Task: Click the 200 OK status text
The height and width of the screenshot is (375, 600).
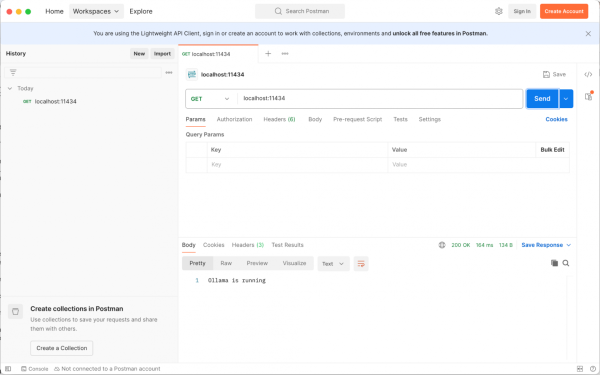Action: [x=461, y=245]
